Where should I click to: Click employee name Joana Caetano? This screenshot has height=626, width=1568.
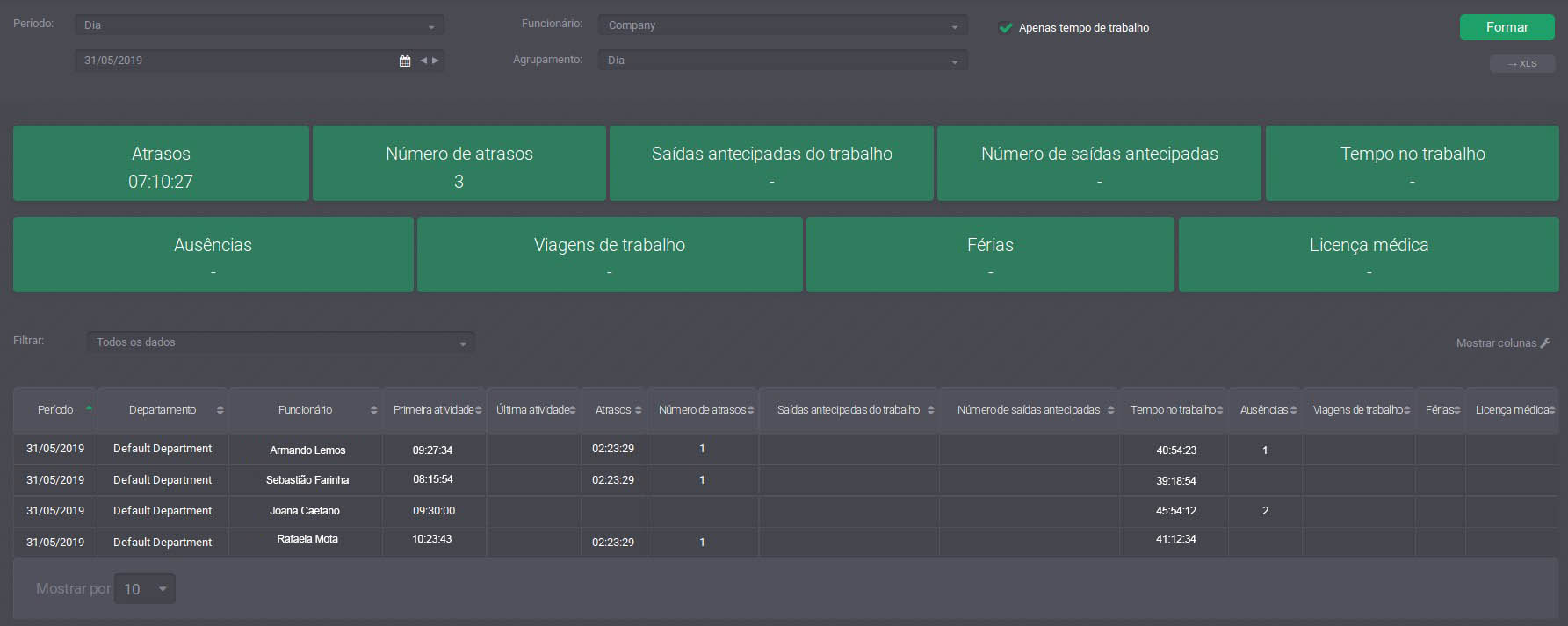point(305,511)
